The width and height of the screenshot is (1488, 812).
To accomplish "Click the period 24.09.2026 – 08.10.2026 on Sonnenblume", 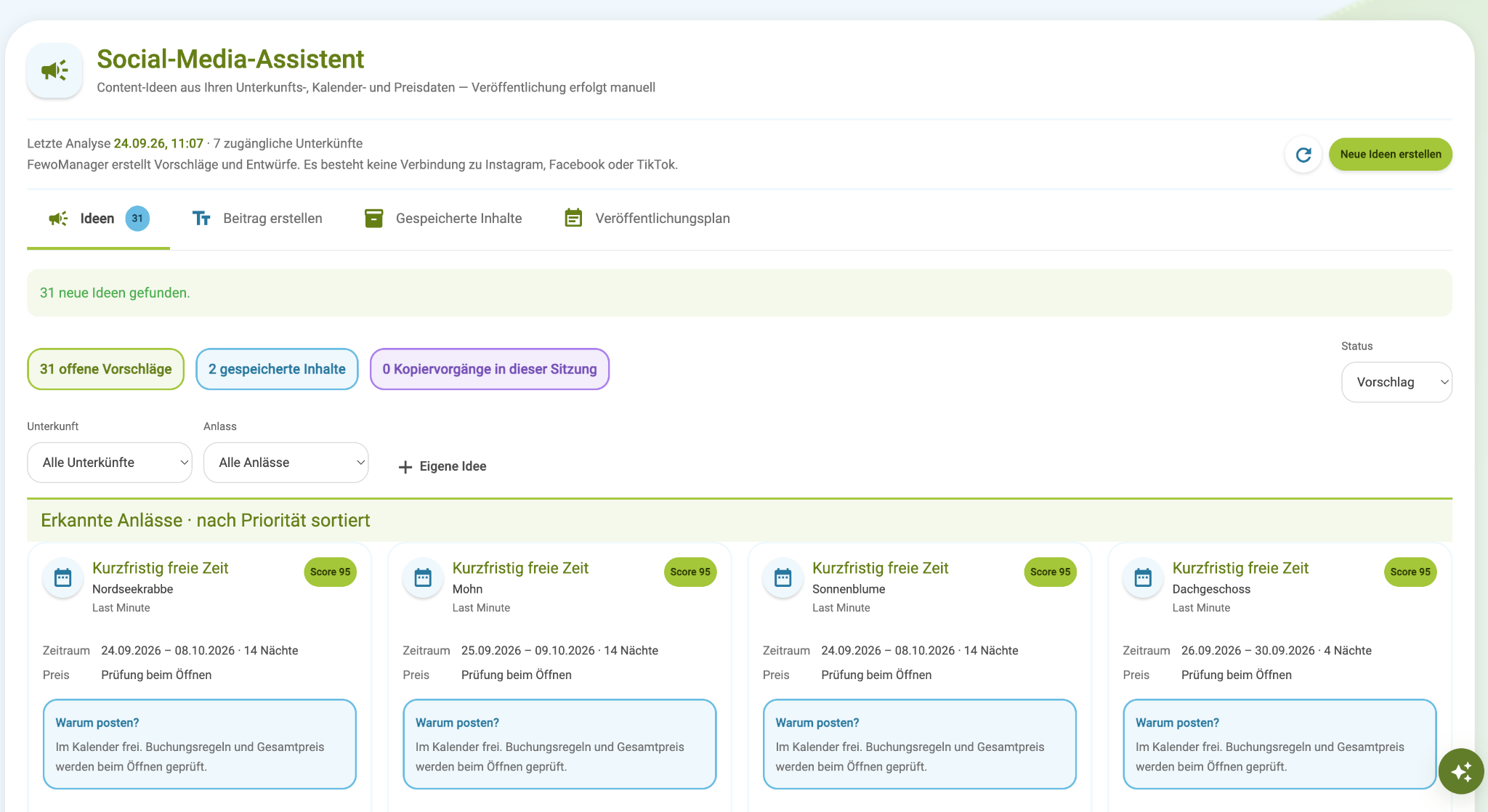I will click(920, 651).
